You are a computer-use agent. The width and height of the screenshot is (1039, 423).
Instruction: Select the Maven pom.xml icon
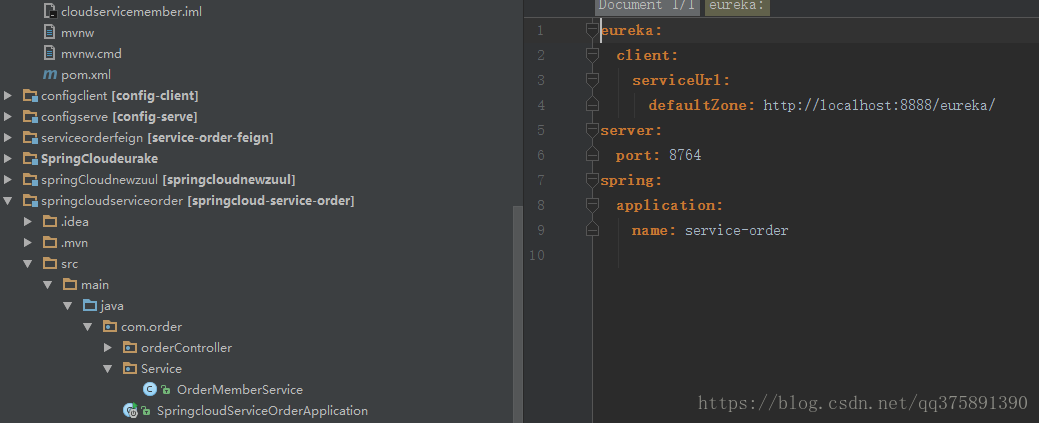(50, 75)
